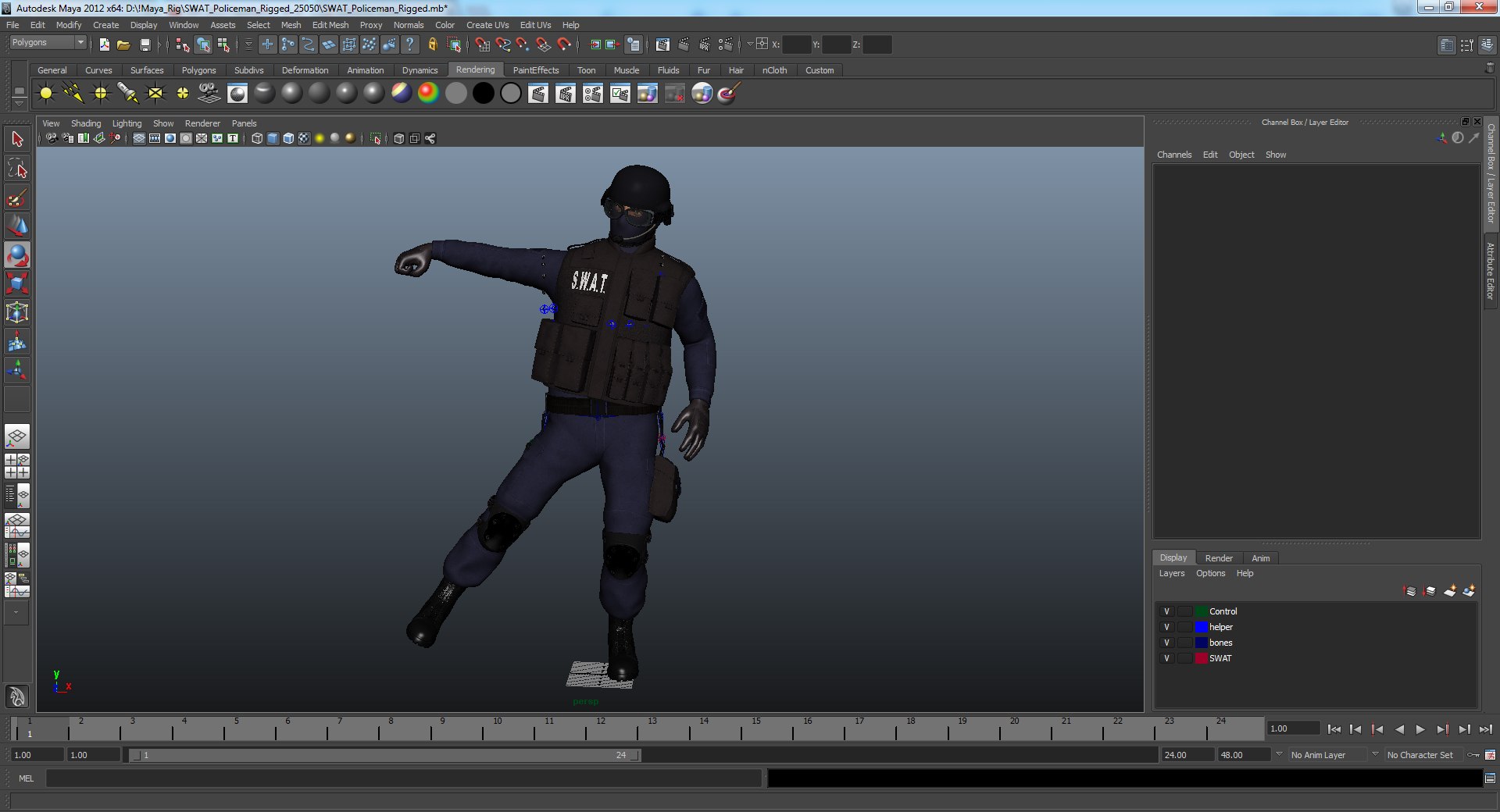Switch to the nCloth shelf tab
The height and width of the screenshot is (812, 1500).
point(775,70)
